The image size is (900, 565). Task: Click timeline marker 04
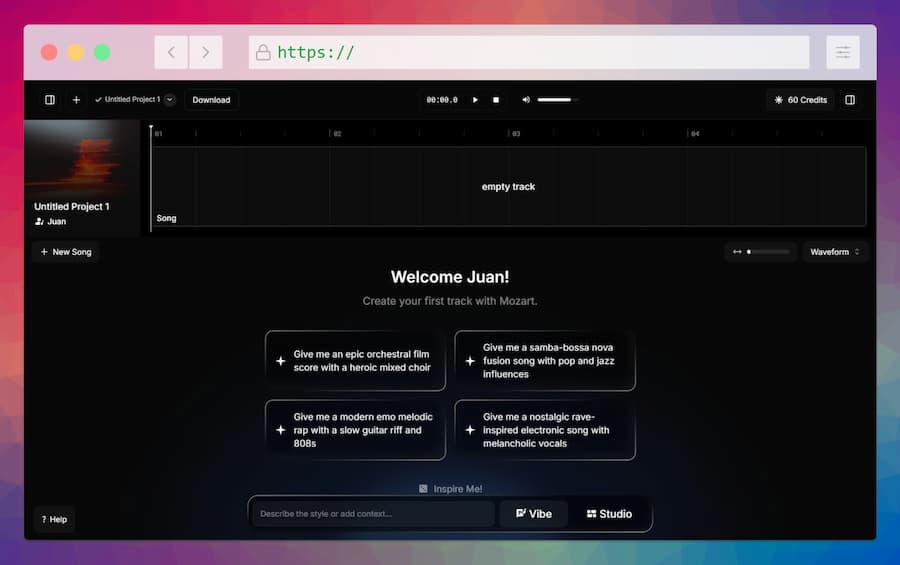(695, 134)
